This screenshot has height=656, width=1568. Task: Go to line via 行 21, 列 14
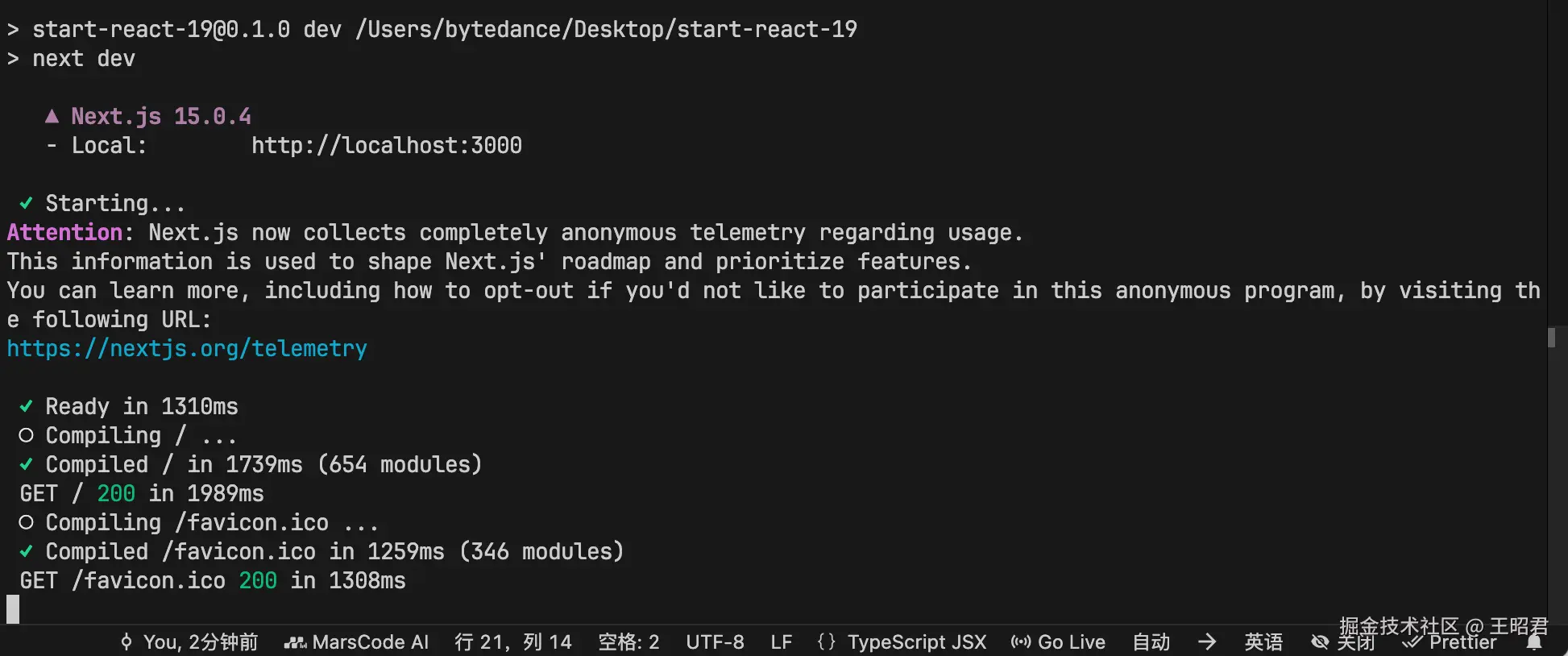tap(513, 642)
